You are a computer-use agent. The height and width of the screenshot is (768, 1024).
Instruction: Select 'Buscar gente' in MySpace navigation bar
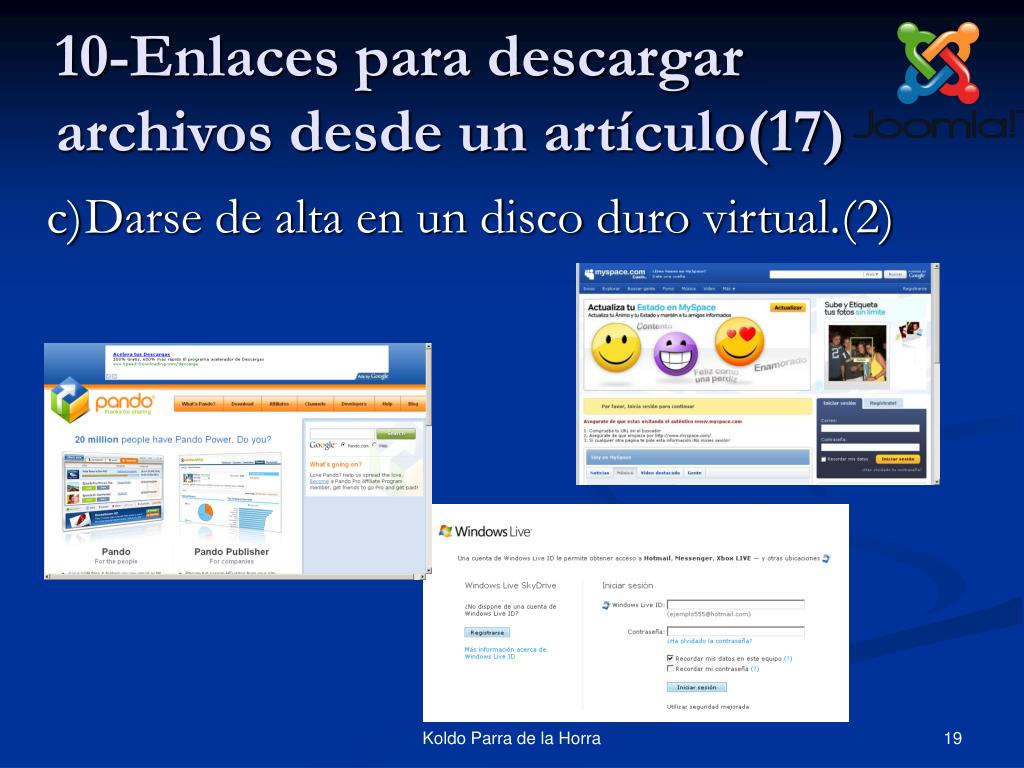point(641,288)
